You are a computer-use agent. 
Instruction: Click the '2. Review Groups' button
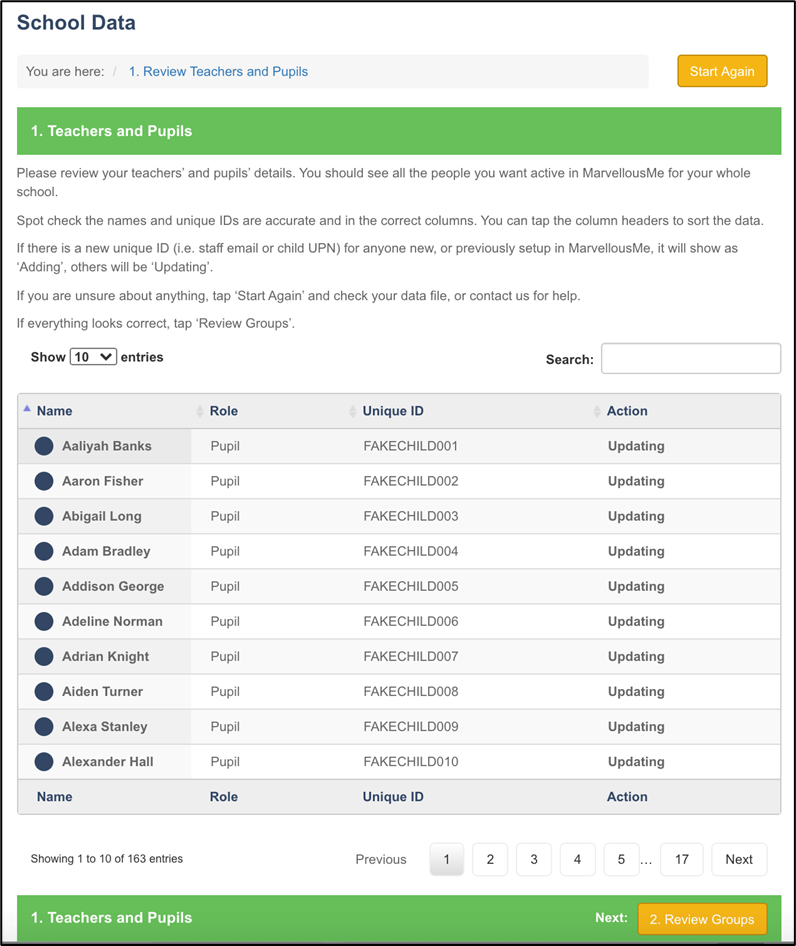pyautogui.click(x=702, y=918)
